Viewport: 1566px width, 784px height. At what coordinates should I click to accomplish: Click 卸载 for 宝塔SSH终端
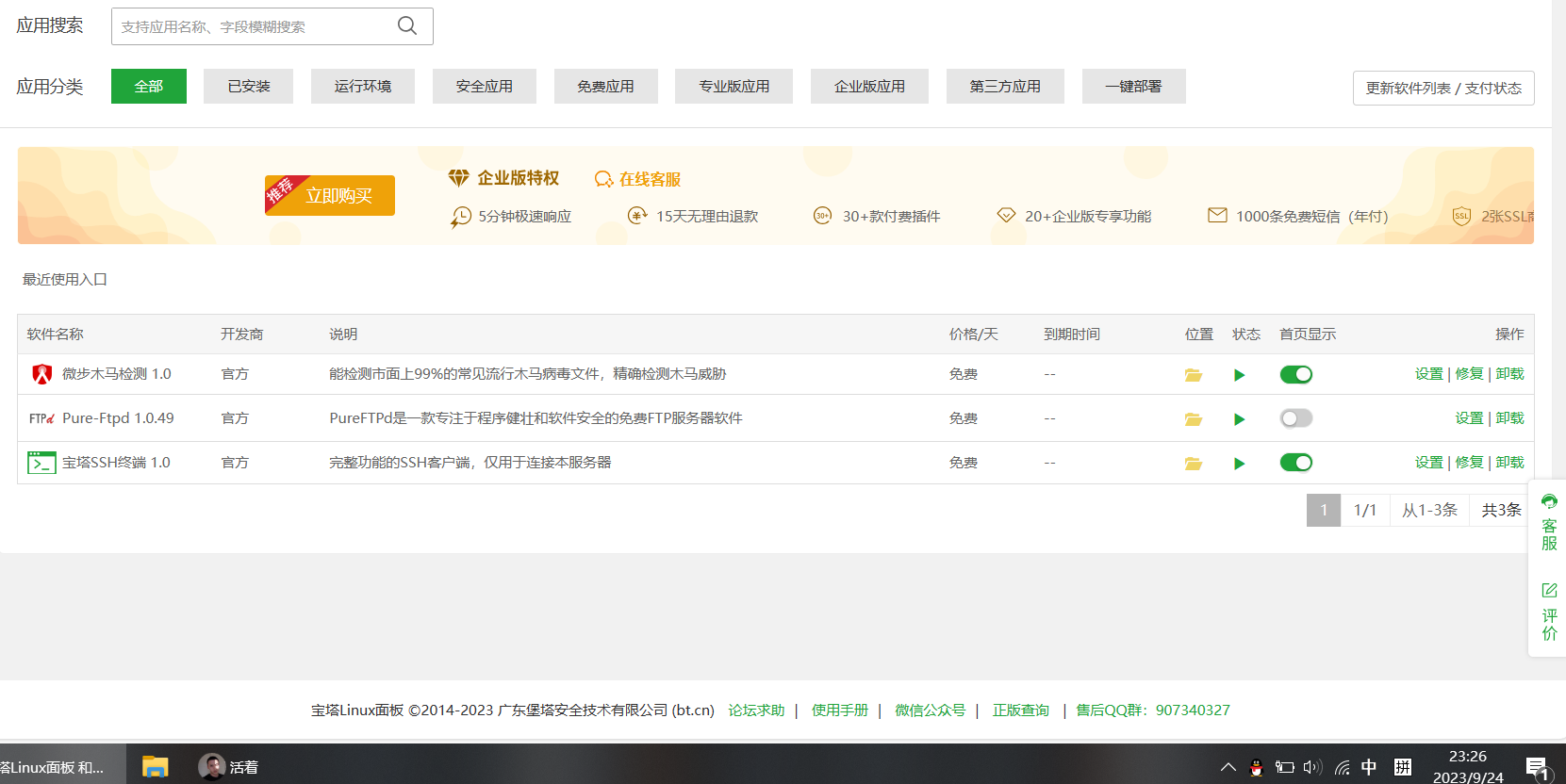click(1510, 463)
